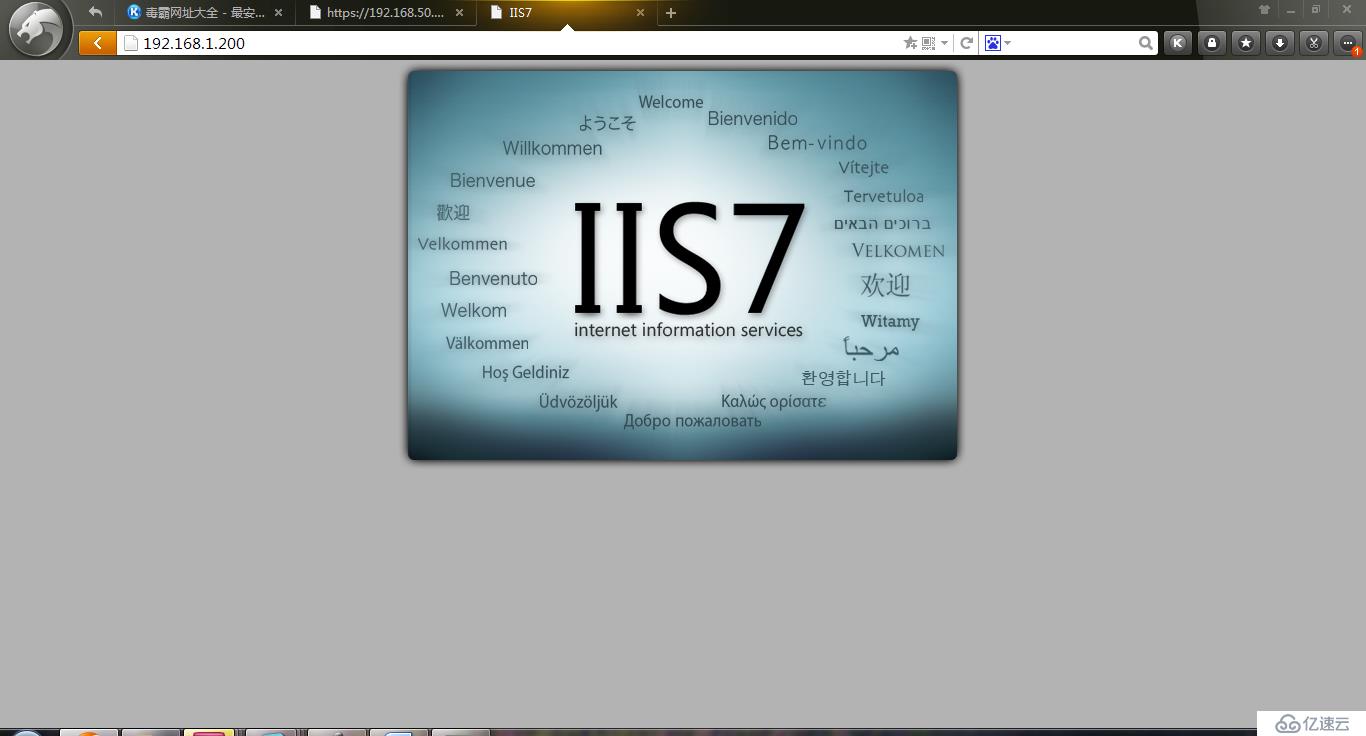Screen dimensions: 1366x736
Task: Click the page icon in address bar
Action: (x=130, y=43)
